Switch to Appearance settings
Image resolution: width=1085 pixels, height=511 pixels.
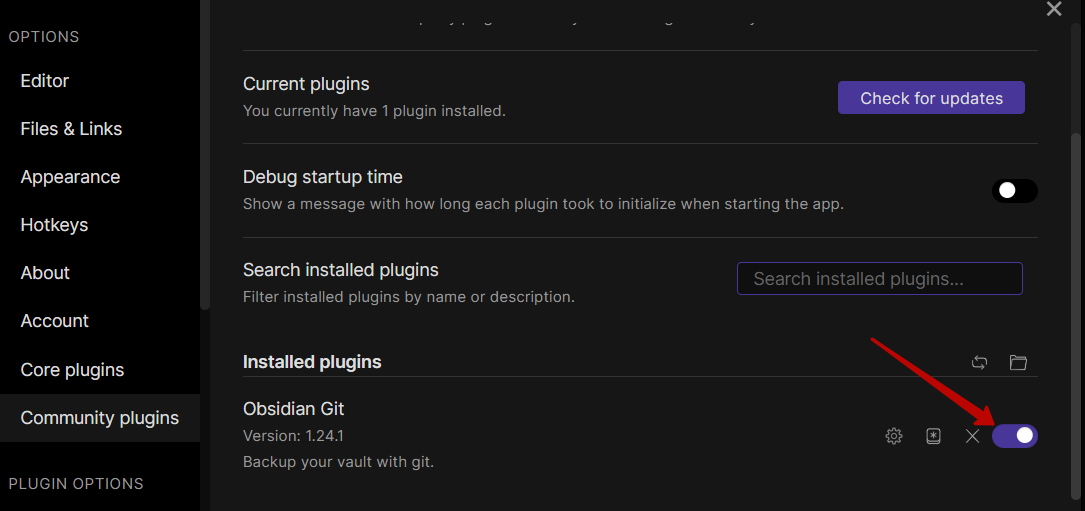pos(70,177)
